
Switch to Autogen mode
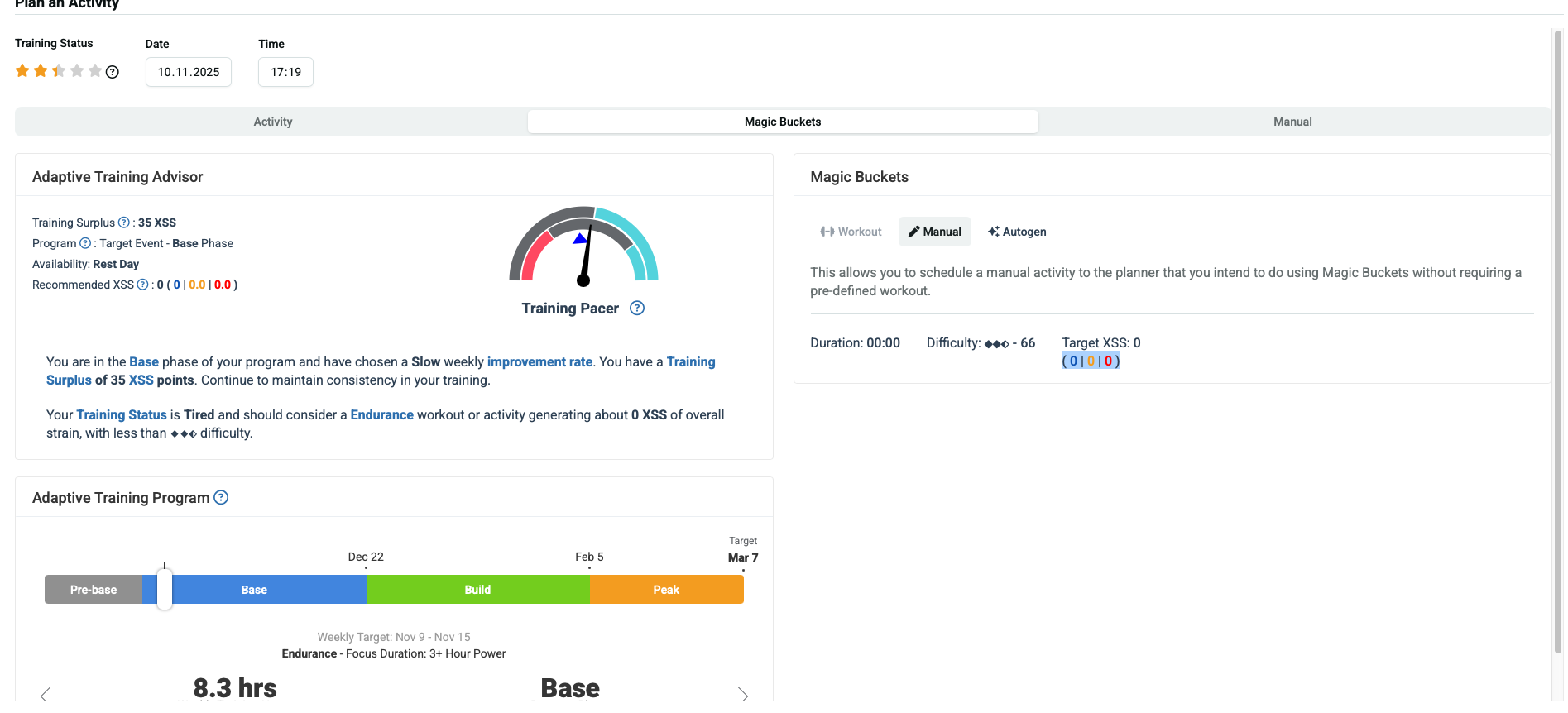click(x=1017, y=232)
